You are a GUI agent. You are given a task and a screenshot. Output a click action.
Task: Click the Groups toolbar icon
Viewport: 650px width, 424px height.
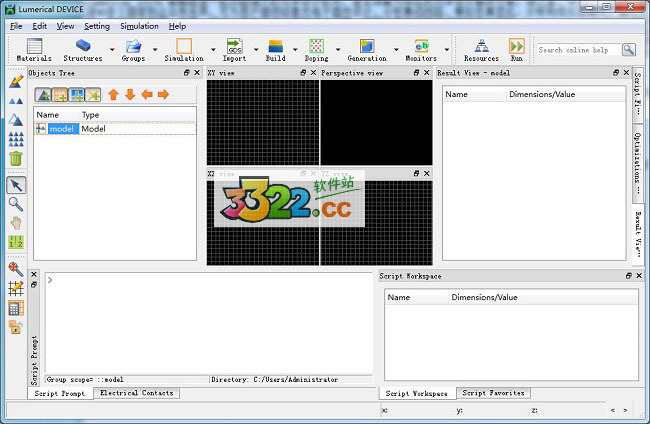pos(133,50)
